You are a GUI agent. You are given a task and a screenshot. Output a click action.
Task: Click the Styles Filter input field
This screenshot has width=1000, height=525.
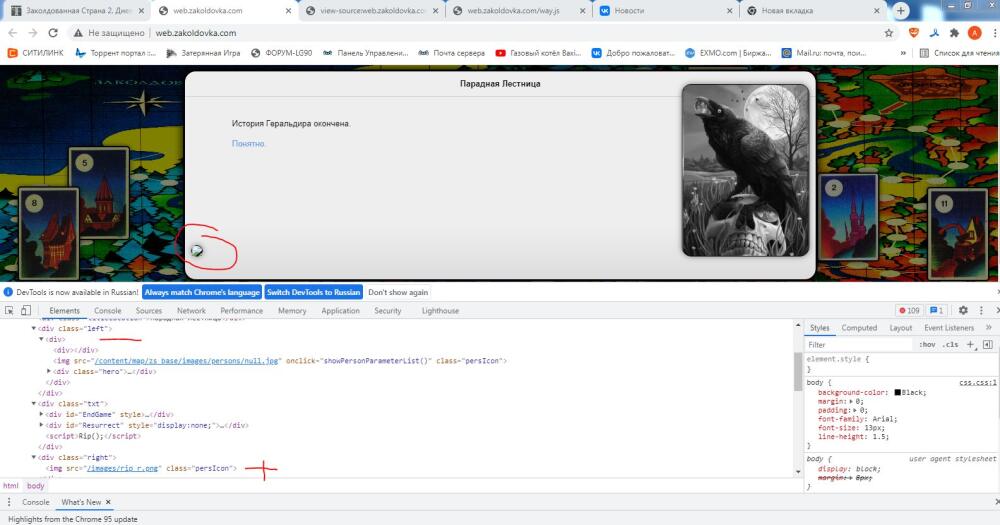(x=860, y=344)
